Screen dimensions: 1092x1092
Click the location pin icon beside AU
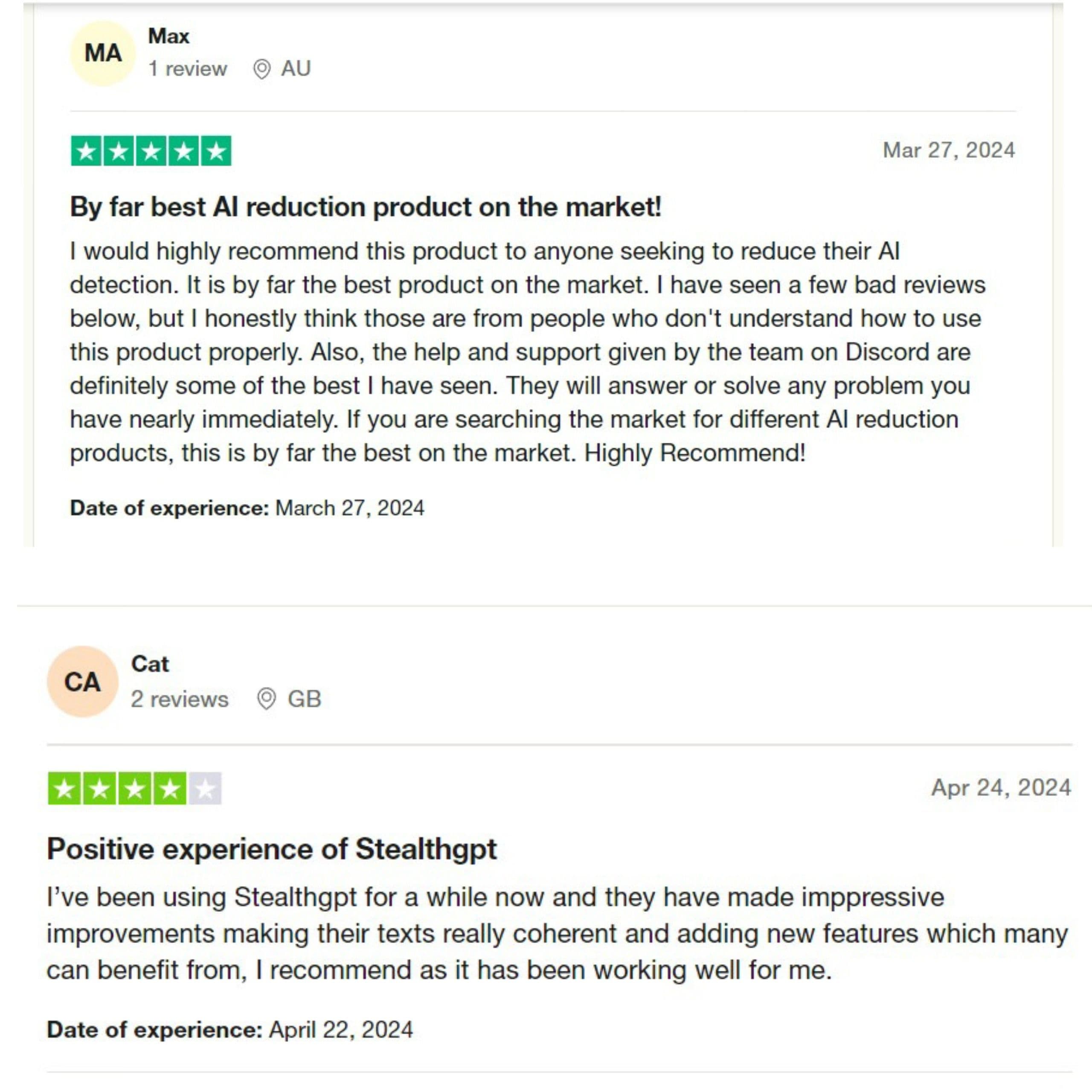[x=261, y=69]
